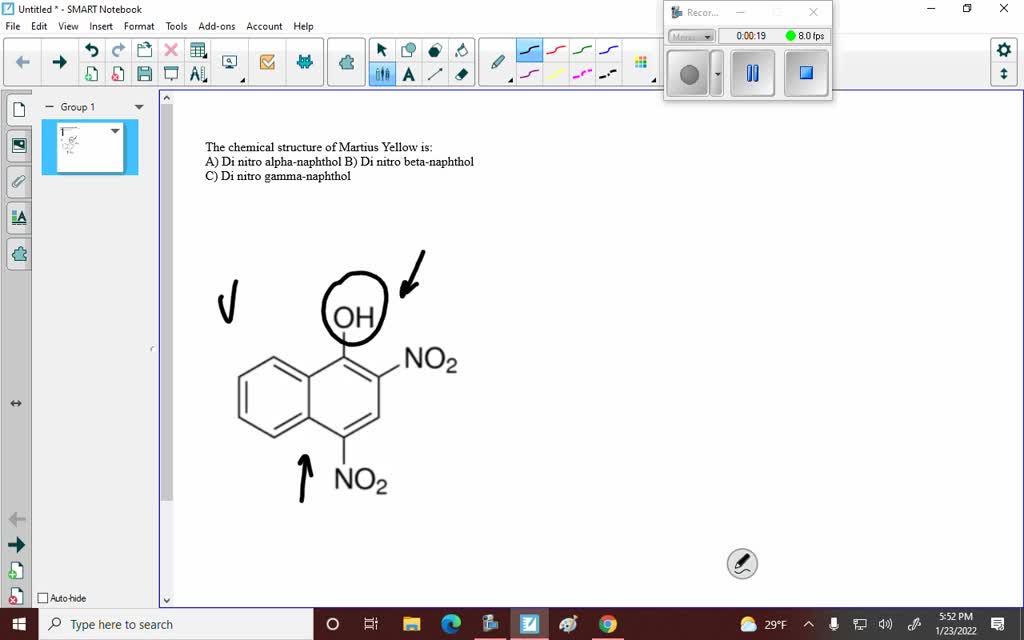
Task: Stop the screen recording
Action: 805,73
